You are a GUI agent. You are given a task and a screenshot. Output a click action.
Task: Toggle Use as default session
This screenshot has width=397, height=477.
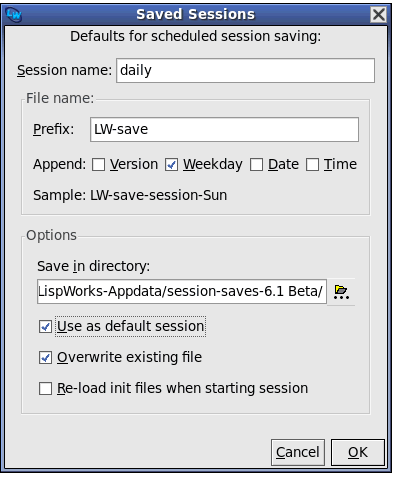click(x=45, y=327)
